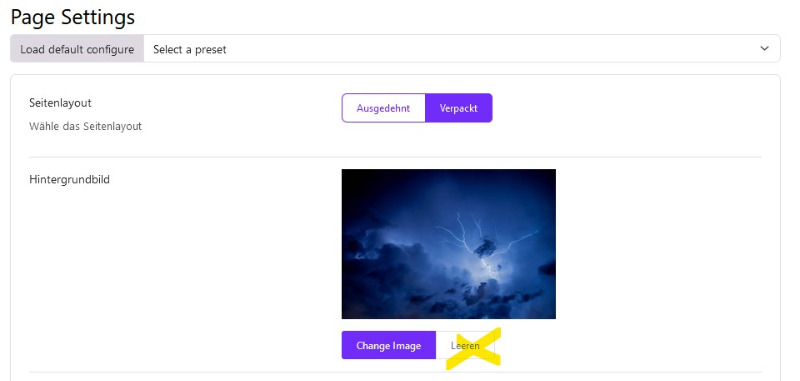
Task: Click the Wähle das Seitenlayout description text
Action: coord(85,126)
